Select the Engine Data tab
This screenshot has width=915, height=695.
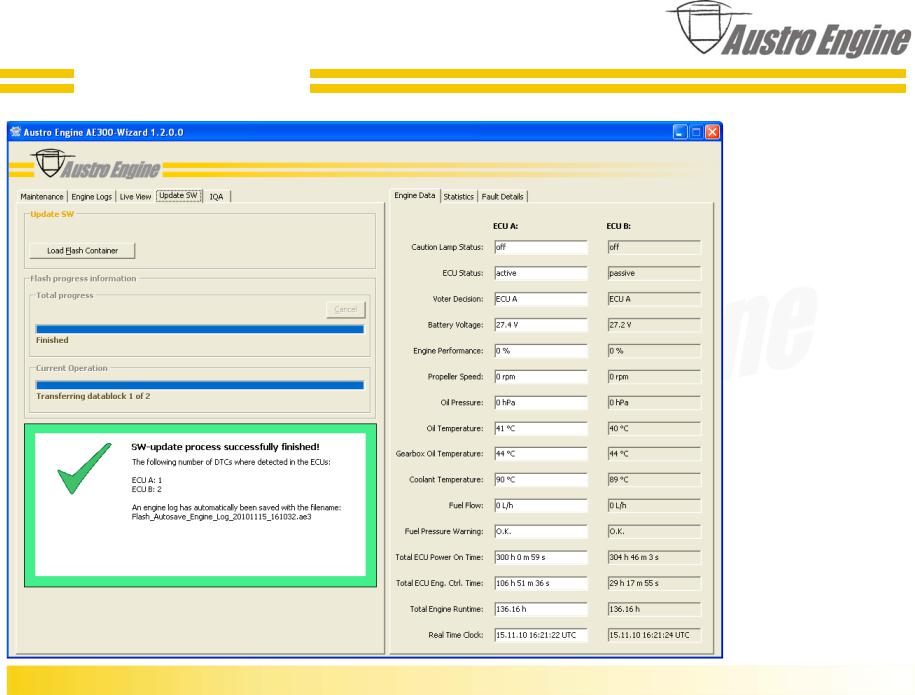415,195
